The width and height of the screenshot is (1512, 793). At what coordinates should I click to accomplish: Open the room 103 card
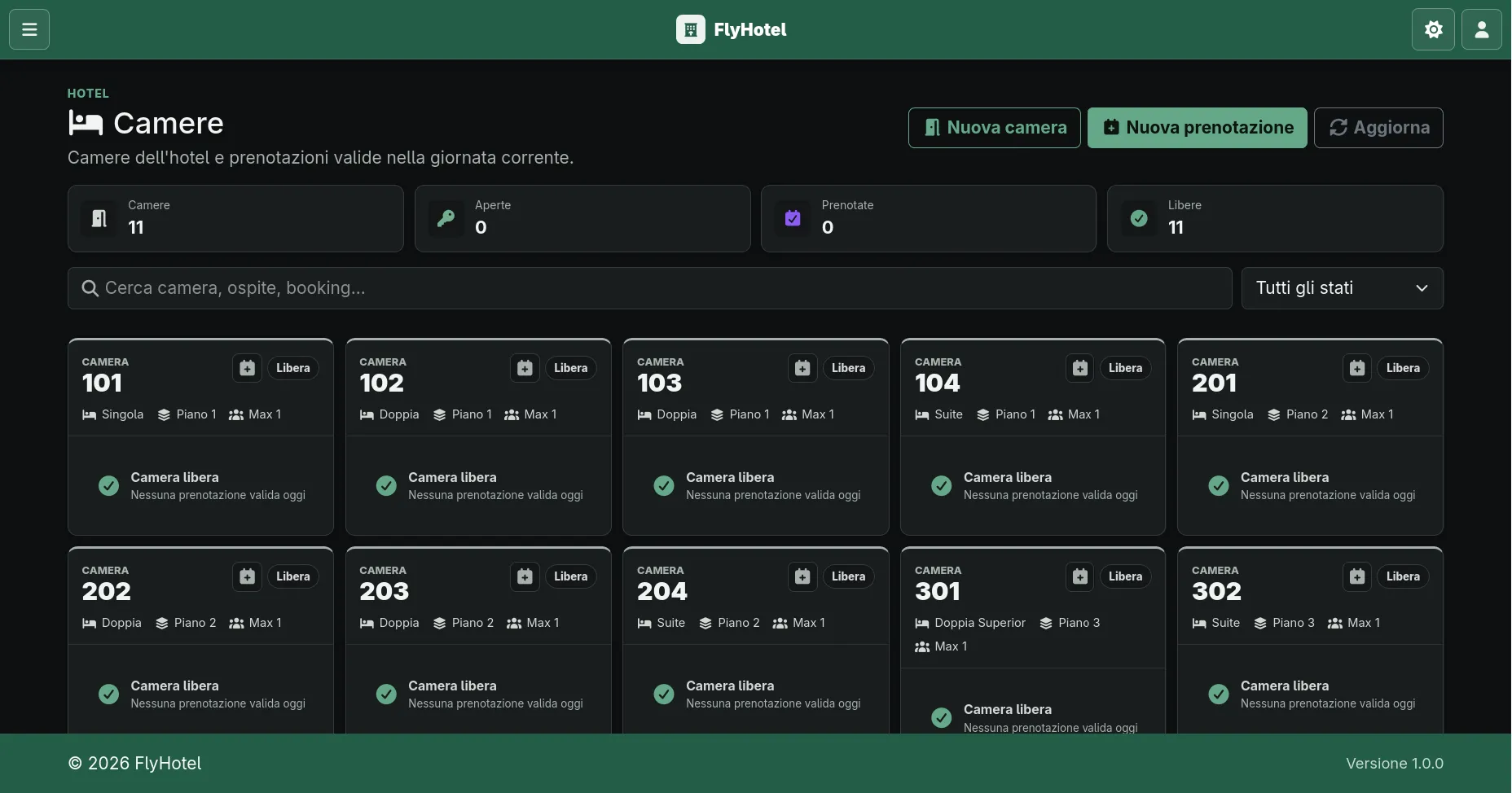click(x=755, y=436)
